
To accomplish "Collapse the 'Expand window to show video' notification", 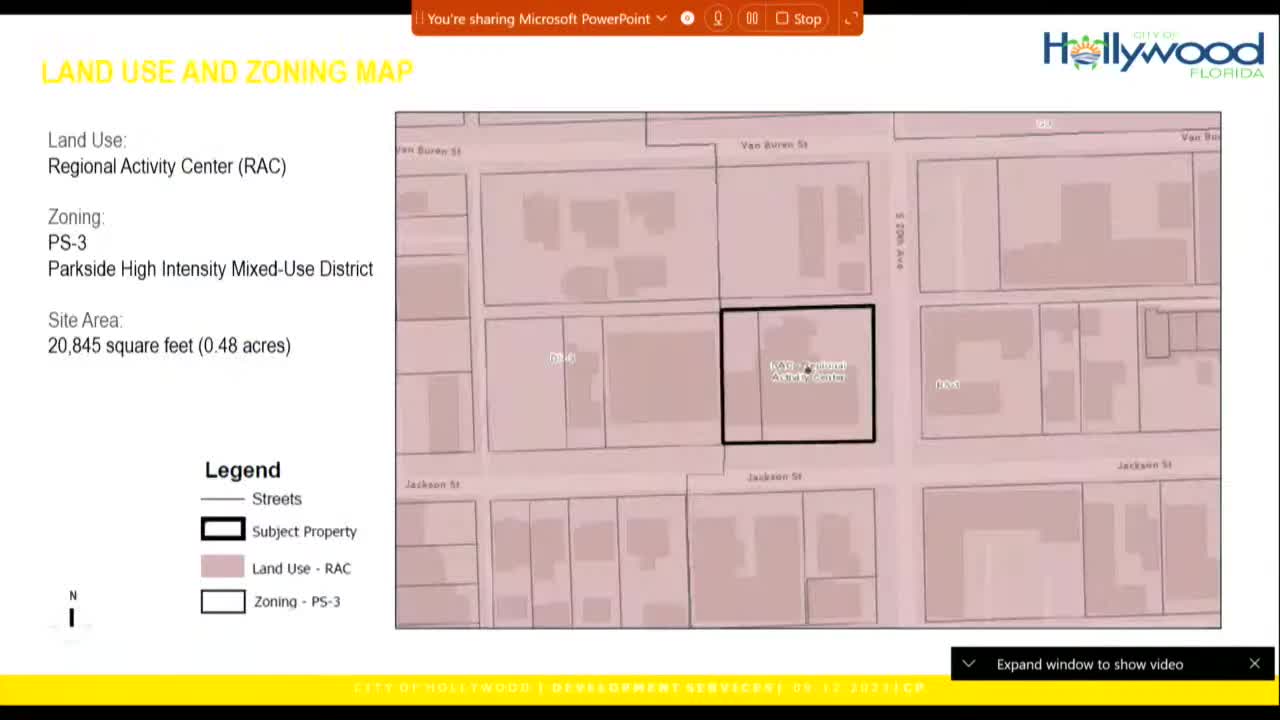I will [x=968, y=663].
